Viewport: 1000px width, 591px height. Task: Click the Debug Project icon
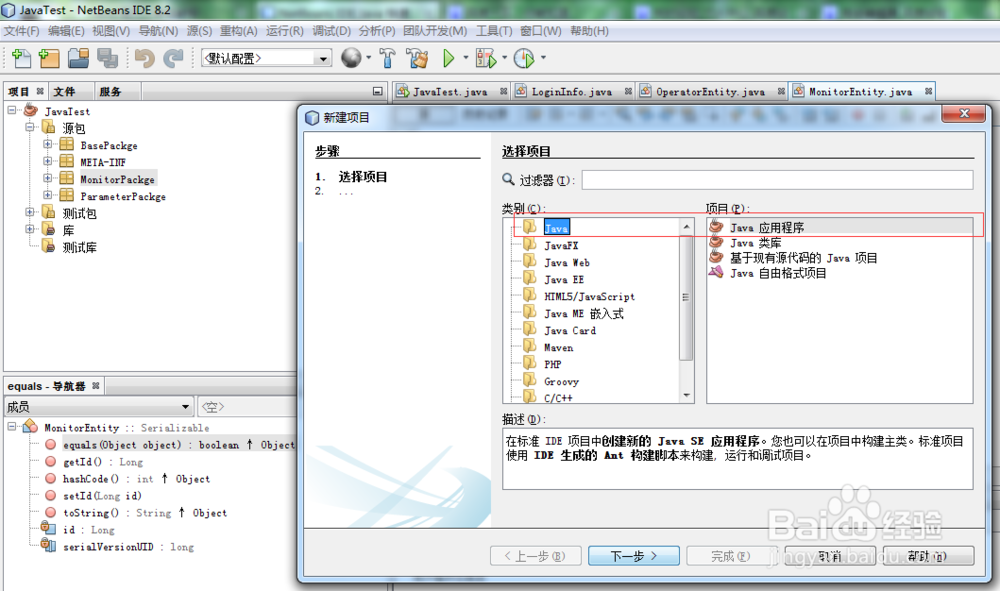point(486,58)
